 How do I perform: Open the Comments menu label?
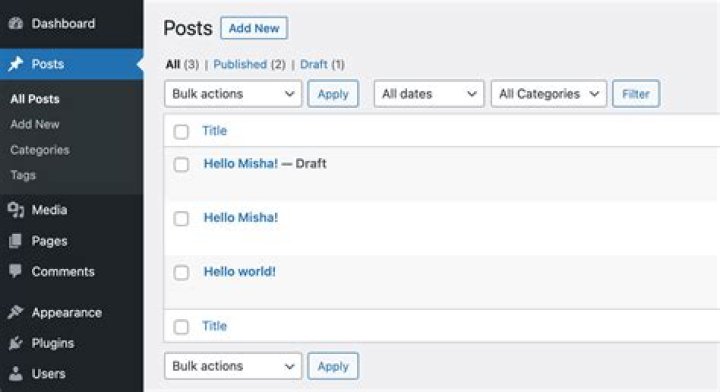click(63, 271)
